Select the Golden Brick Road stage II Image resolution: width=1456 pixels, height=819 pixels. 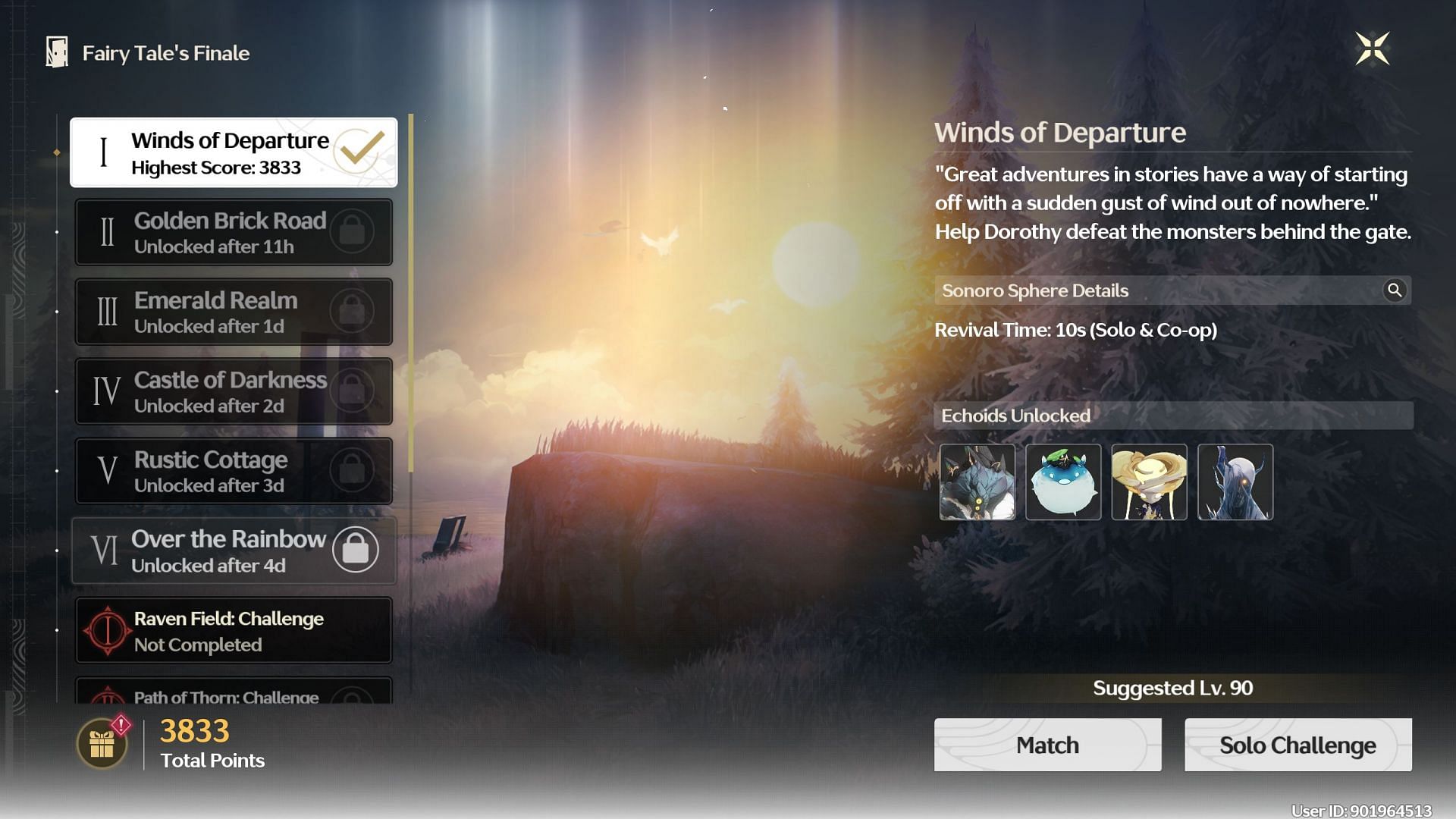(235, 232)
